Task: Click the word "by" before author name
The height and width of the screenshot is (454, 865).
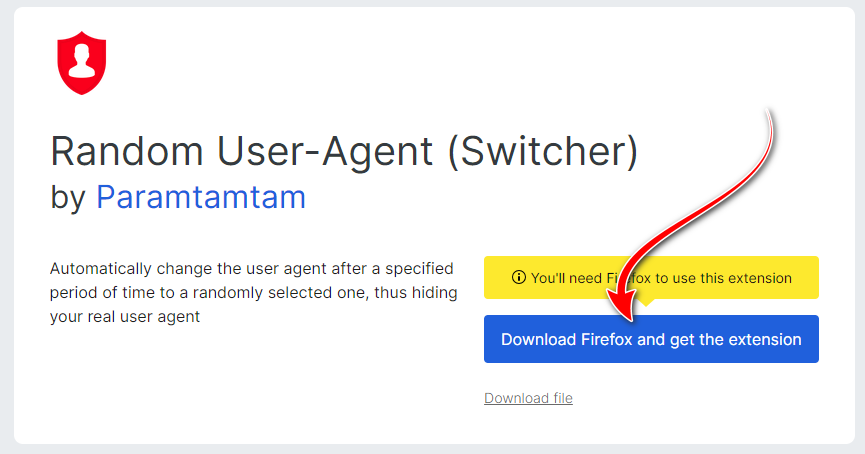Action: click(x=68, y=197)
